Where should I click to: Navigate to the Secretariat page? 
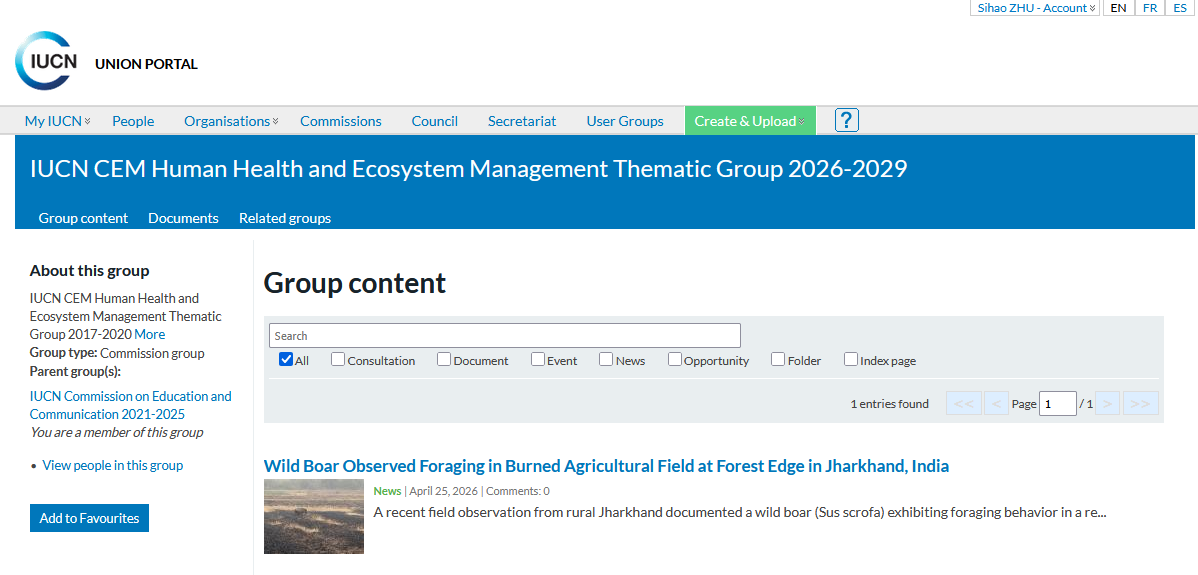click(522, 121)
